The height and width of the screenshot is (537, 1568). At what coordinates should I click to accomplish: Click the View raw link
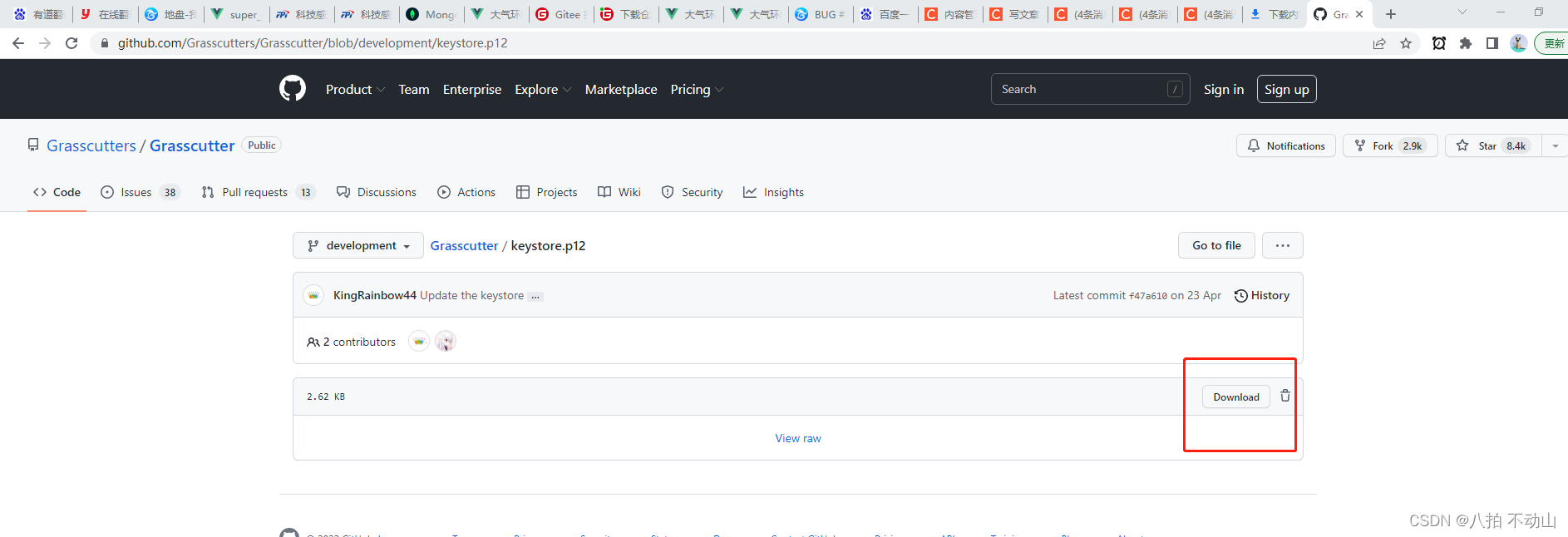coord(798,438)
